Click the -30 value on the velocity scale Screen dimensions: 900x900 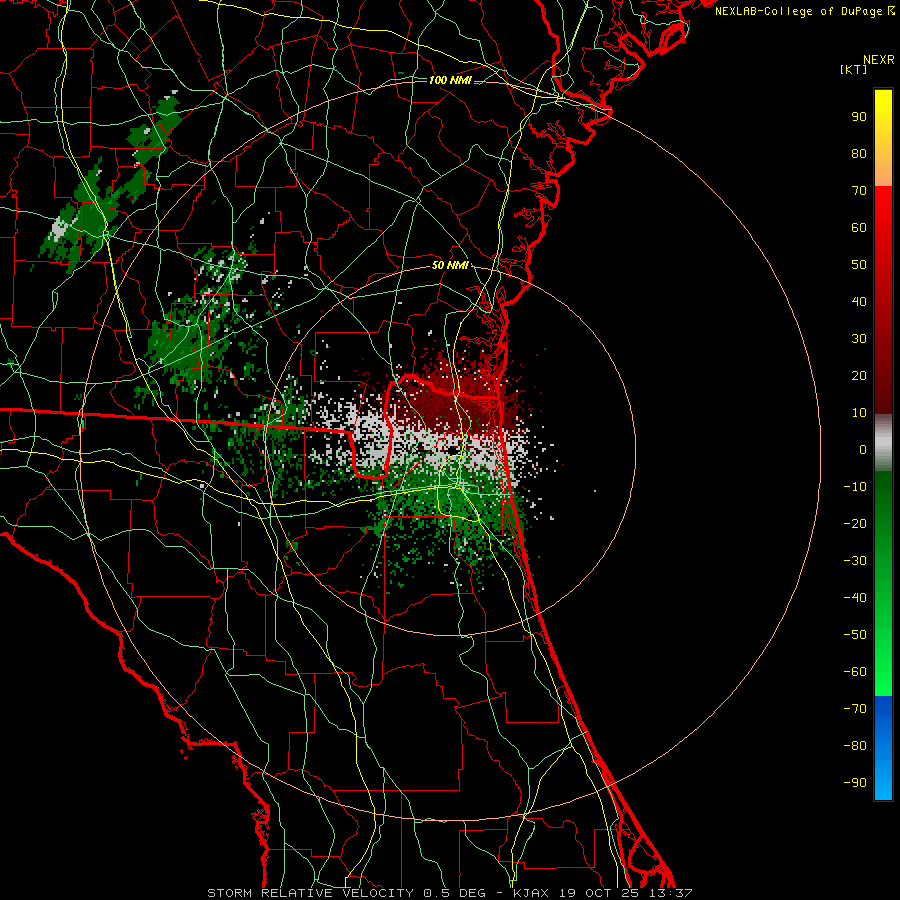click(x=855, y=561)
